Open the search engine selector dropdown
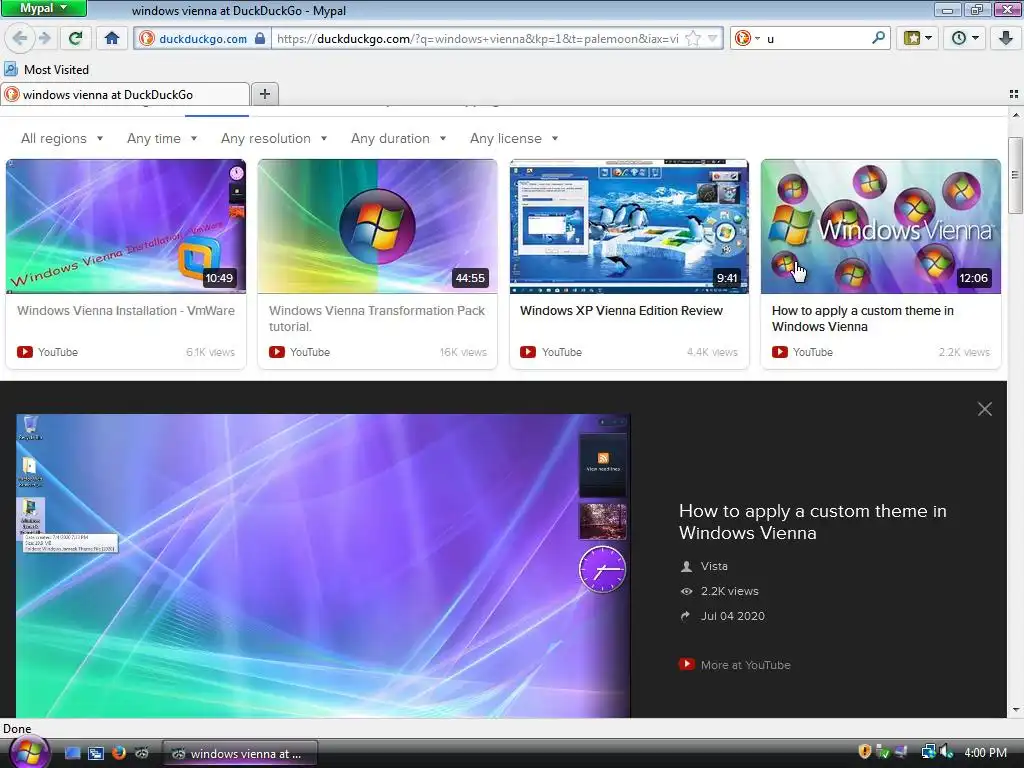Image resolution: width=1024 pixels, height=768 pixels. pyautogui.click(x=748, y=39)
